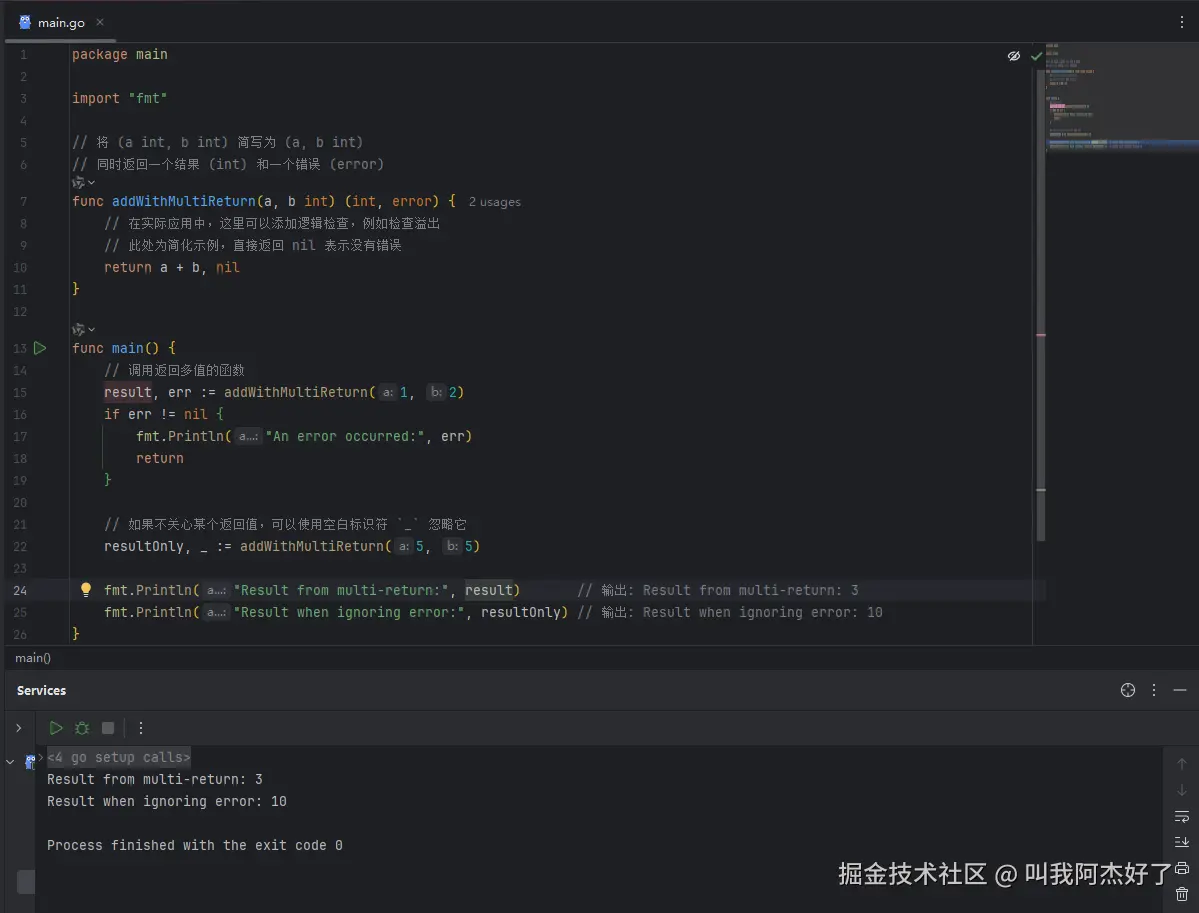1199x913 pixels.
Task: Click the 'b:' parameter hint on line 22
Action: 452,546
